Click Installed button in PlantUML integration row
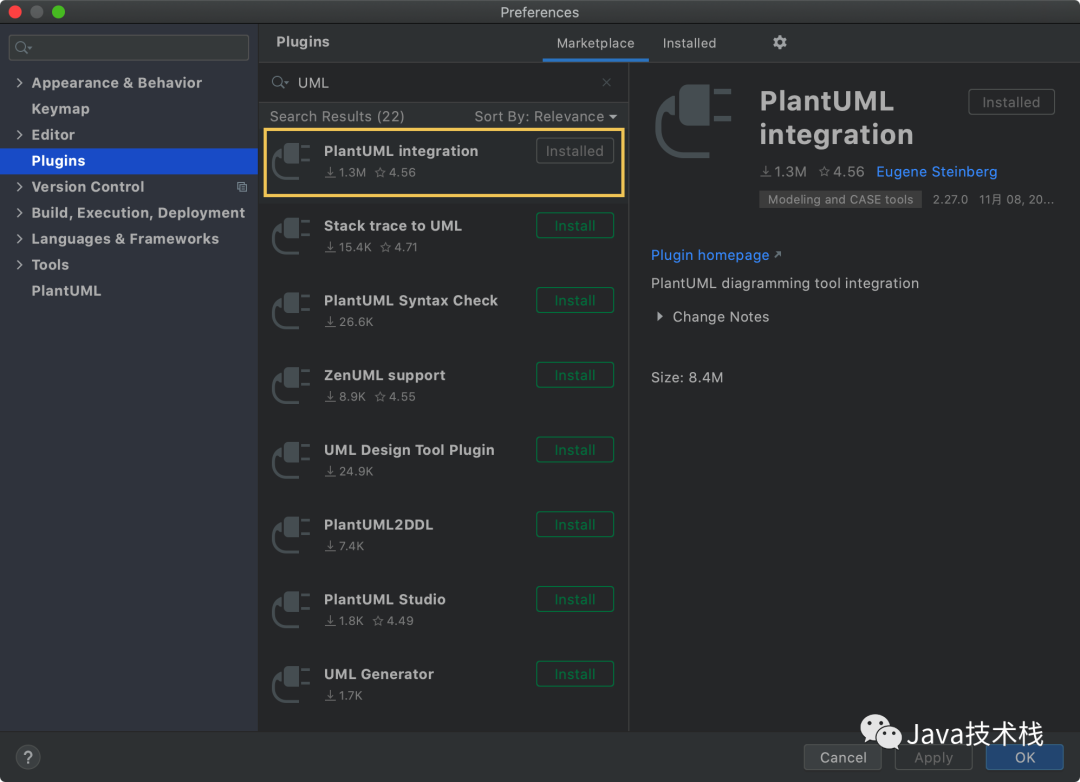The image size is (1080, 782). coord(574,151)
